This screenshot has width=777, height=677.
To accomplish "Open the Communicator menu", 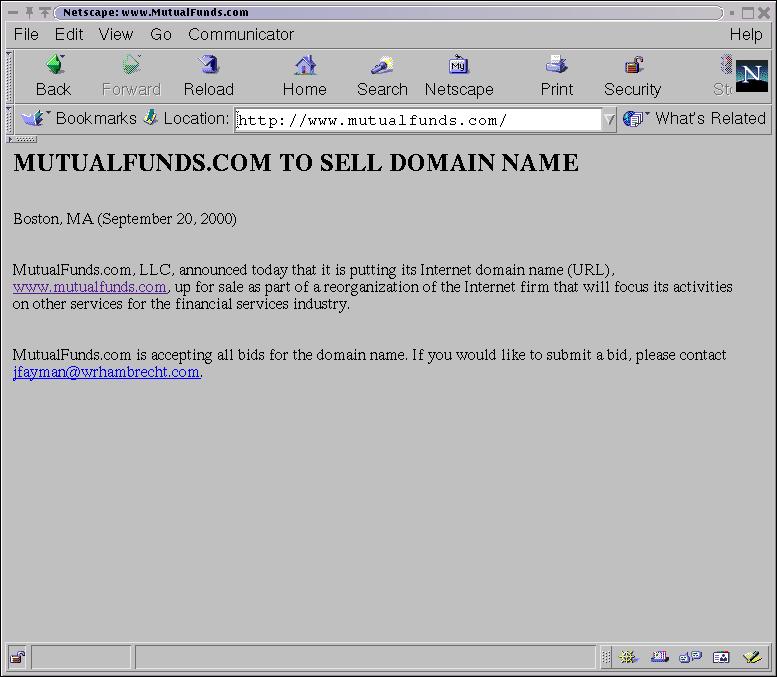I will click(x=241, y=34).
